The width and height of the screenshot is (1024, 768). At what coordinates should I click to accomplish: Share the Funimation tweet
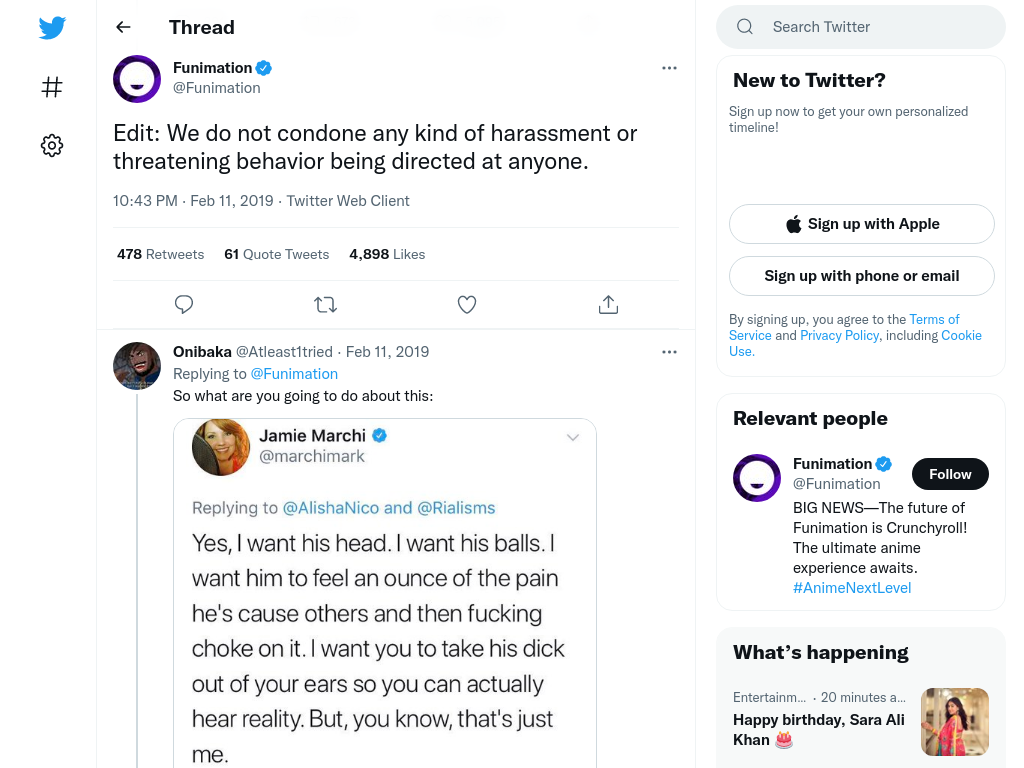[609, 304]
